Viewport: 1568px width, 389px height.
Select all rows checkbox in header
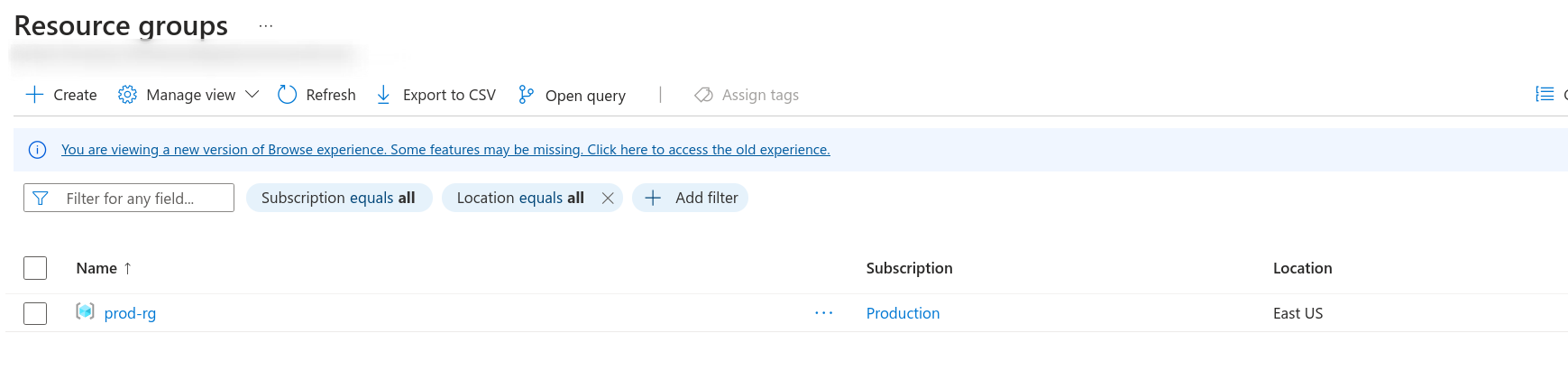point(35,268)
